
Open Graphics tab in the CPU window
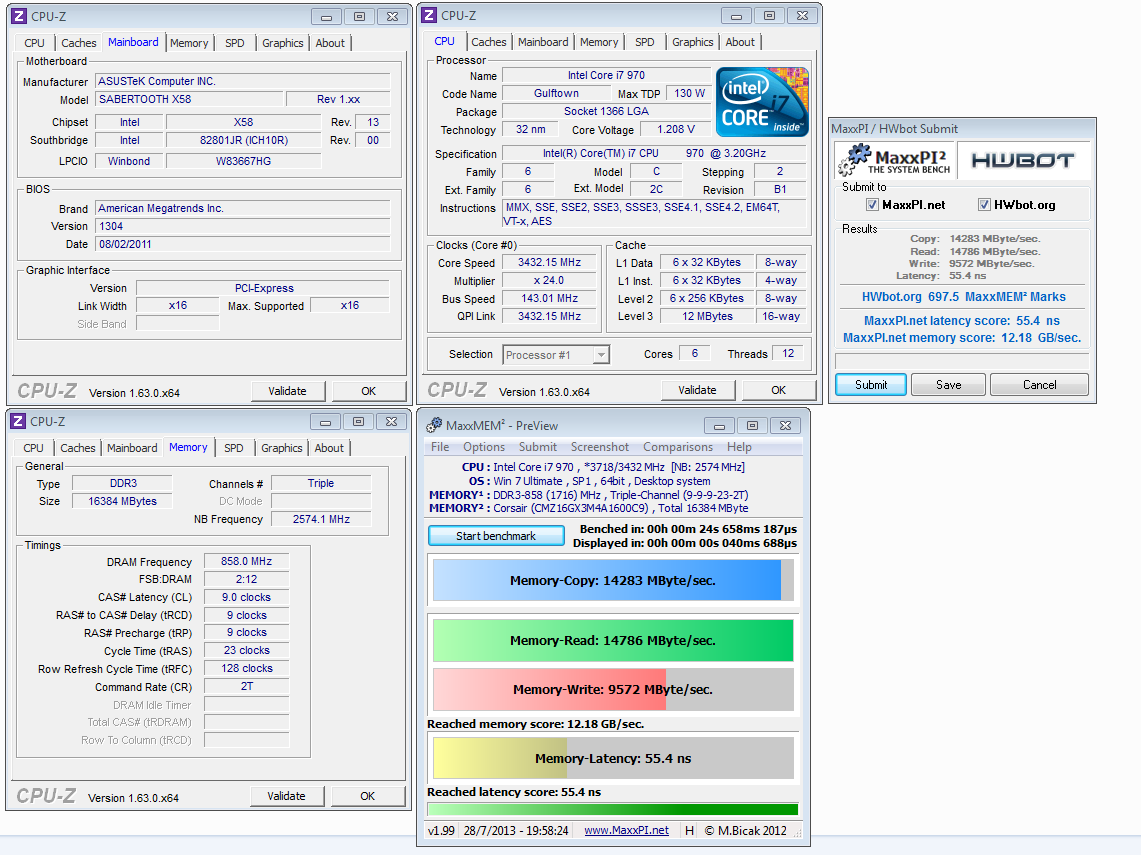click(693, 42)
